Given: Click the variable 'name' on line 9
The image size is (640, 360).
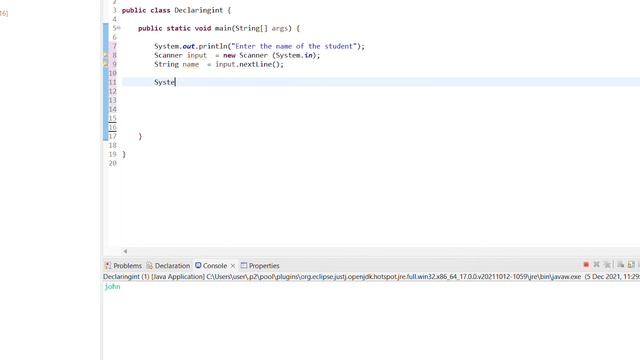Looking at the screenshot, I should click(191, 64).
